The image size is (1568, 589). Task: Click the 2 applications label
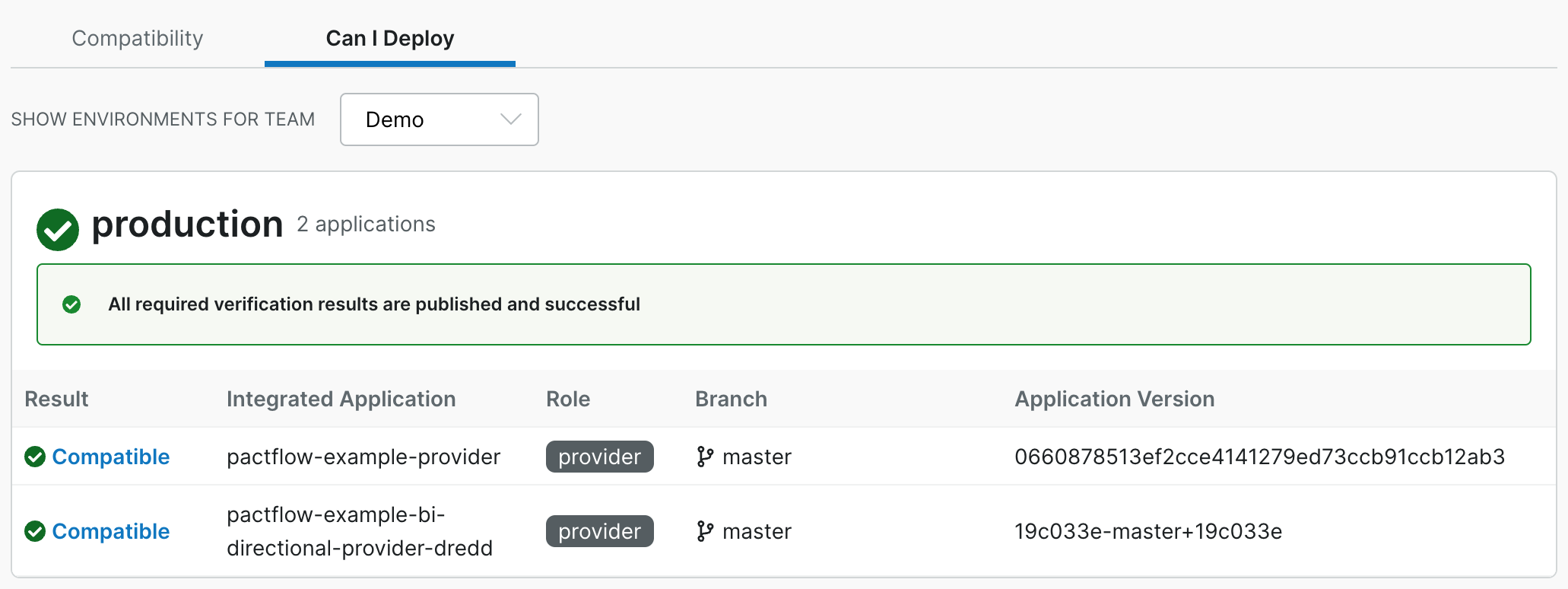[x=366, y=224]
